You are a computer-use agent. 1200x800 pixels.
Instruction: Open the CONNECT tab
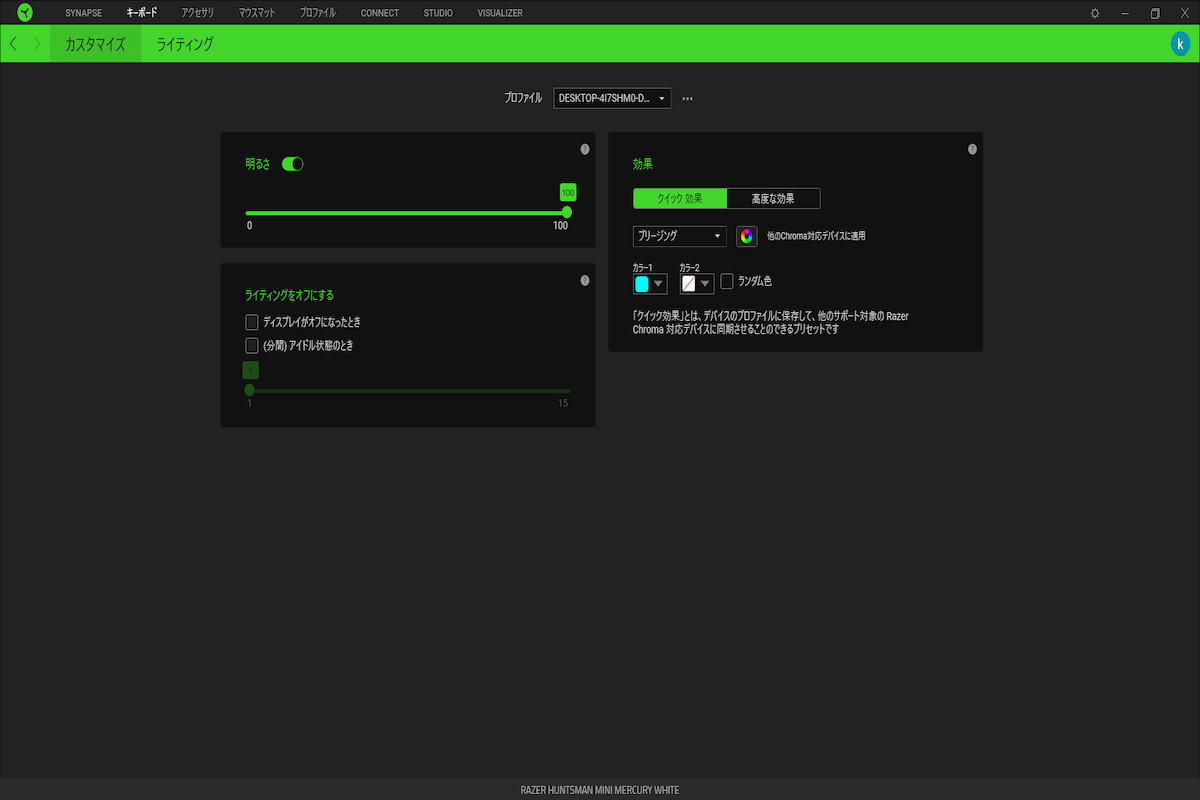pyautogui.click(x=380, y=13)
